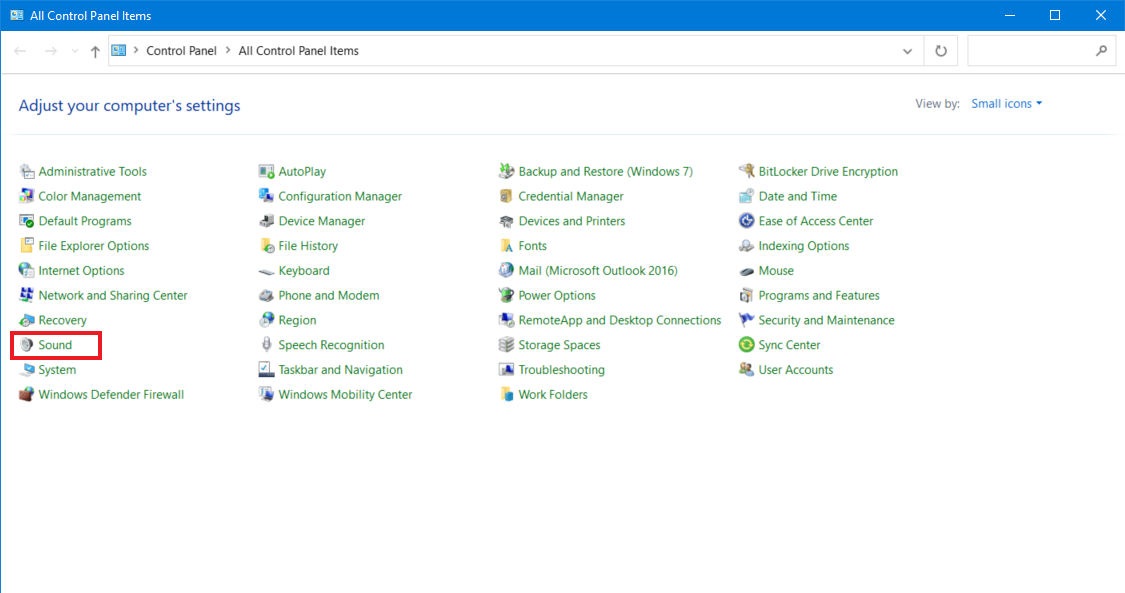This screenshot has width=1125, height=593.
Task: Click the Control Panel breadcrumb
Action: 182,51
